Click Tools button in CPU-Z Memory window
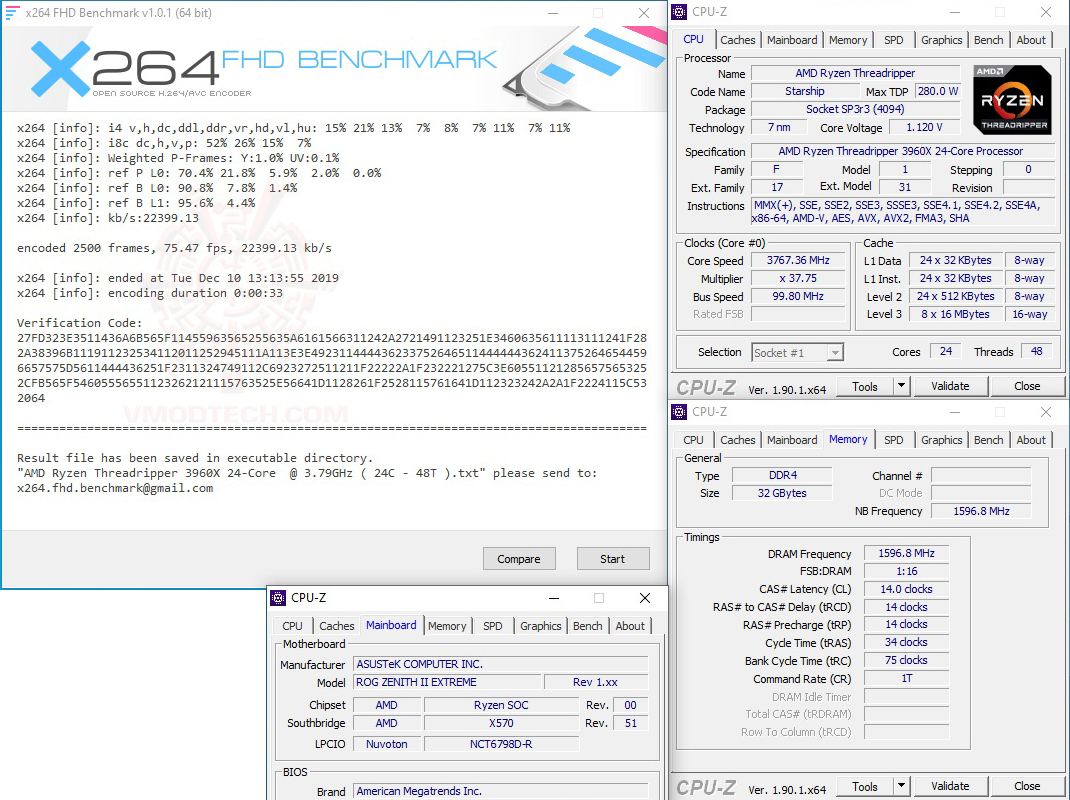The width and height of the screenshot is (1070, 800). (x=865, y=786)
